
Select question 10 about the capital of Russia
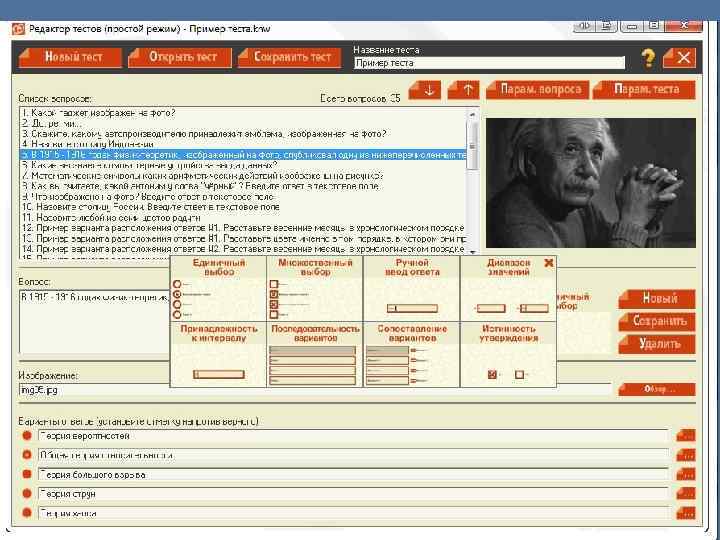pos(243,207)
